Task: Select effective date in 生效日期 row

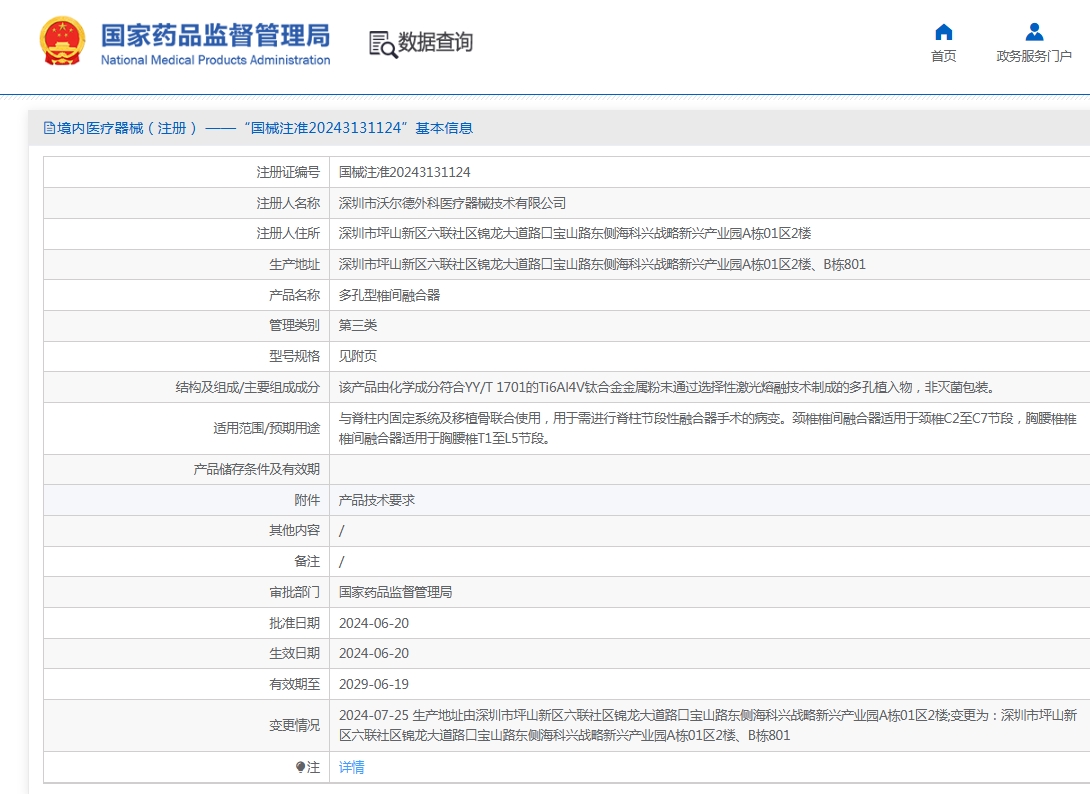Action: [x=374, y=654]
